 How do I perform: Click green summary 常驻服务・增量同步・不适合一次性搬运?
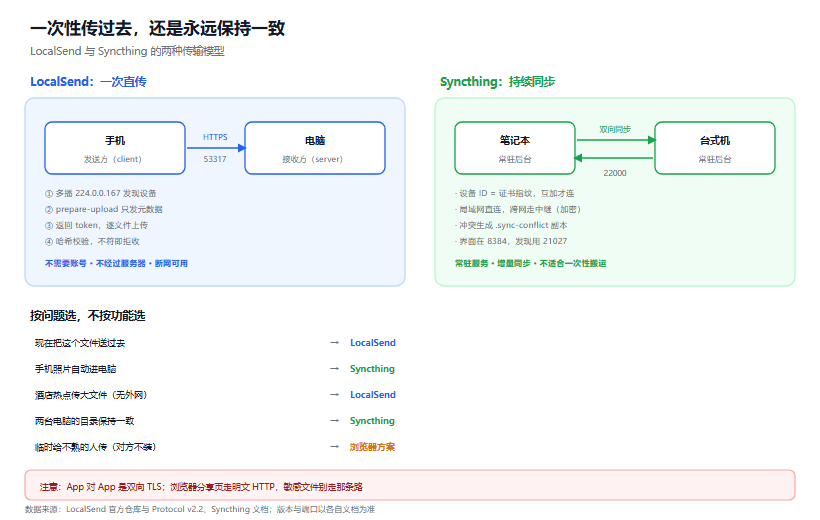coord(530,264)
